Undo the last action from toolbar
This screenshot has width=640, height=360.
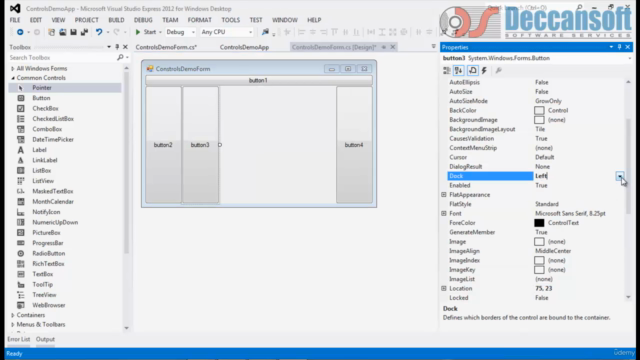(x=99, y=32)
